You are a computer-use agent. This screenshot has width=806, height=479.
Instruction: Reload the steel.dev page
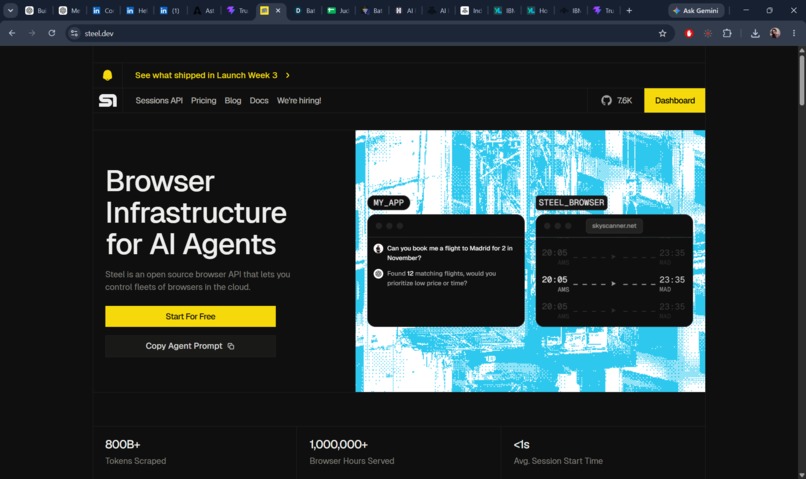pyautogui.click(x=52, y=33)
